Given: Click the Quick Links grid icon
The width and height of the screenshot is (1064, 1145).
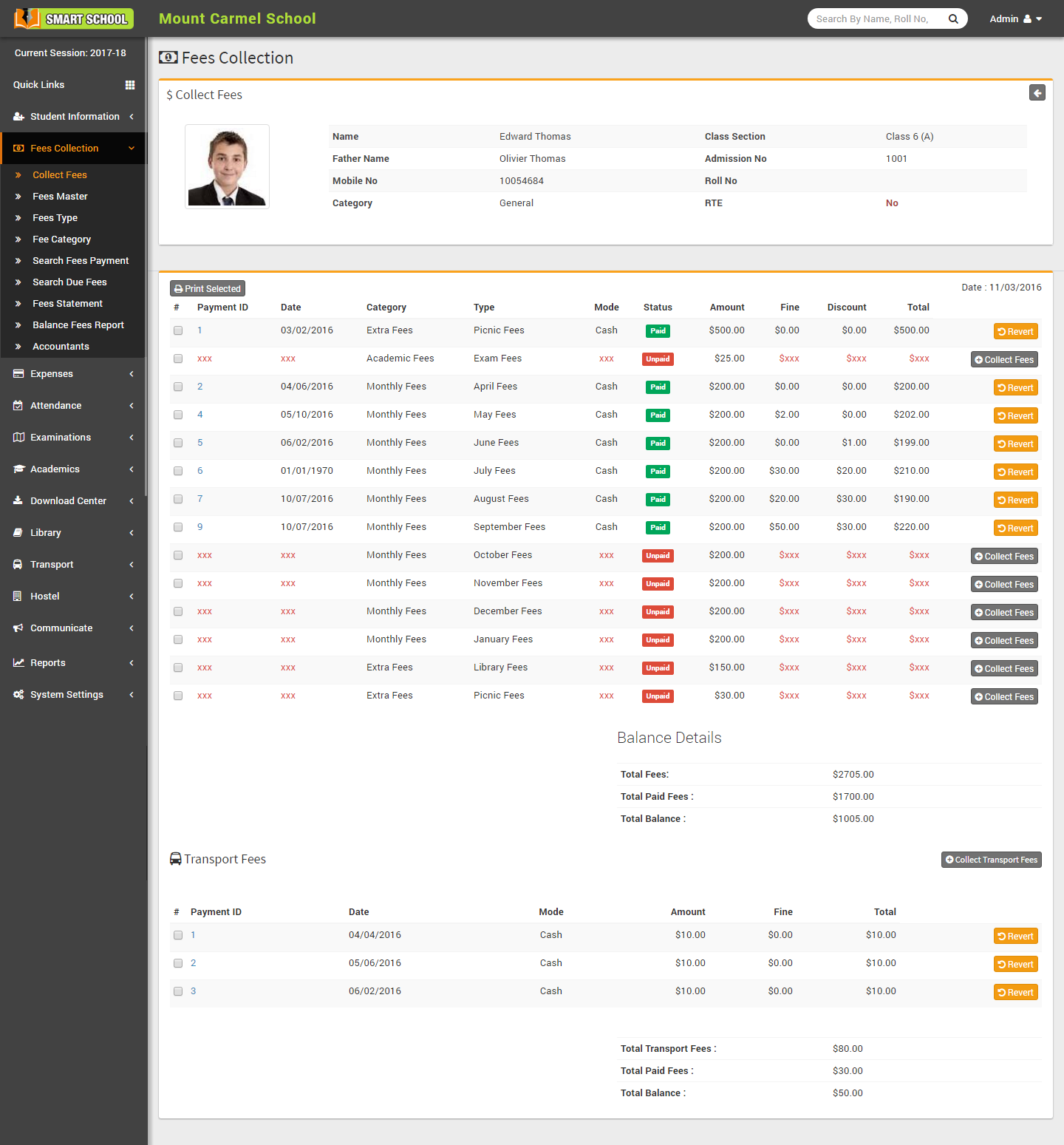Looking at the screenshot, I should [x=130, y=85].
